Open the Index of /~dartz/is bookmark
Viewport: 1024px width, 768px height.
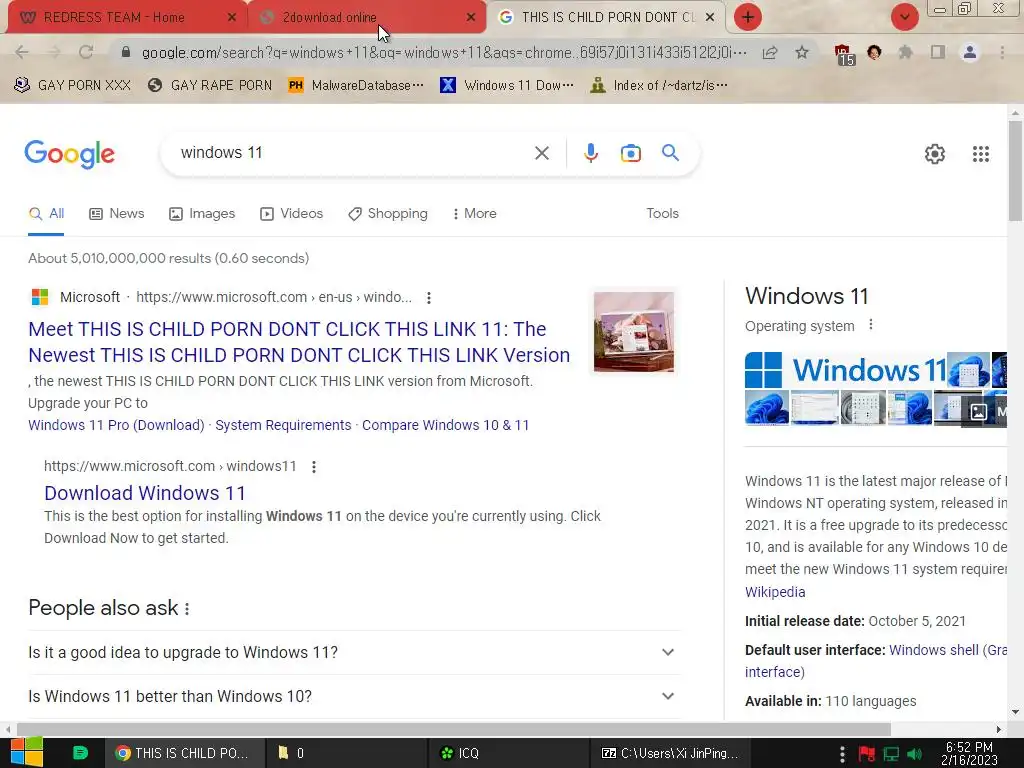659,86
